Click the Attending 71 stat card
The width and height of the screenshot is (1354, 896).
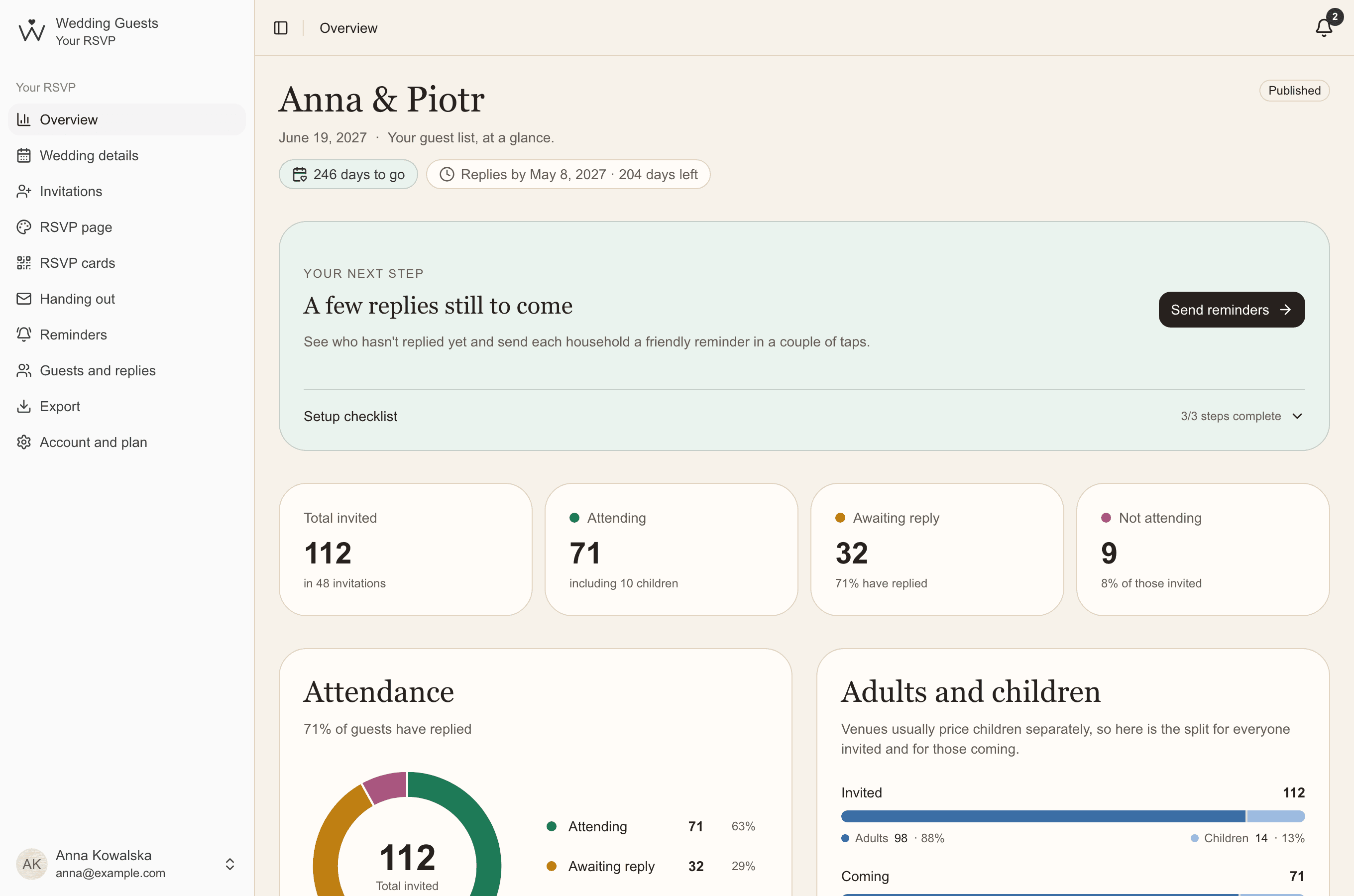click(x=671, y=549)
